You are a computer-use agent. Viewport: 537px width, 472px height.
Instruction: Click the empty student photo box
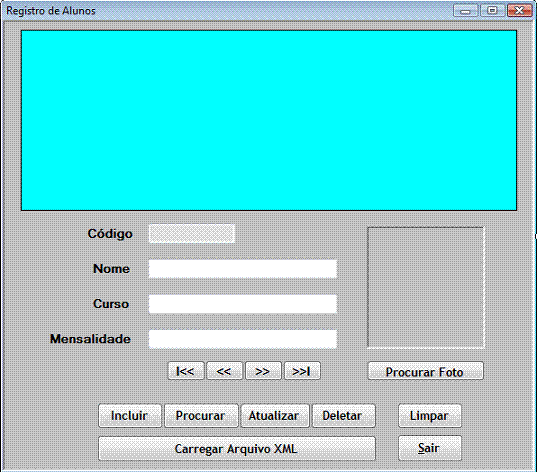[426, 287]
